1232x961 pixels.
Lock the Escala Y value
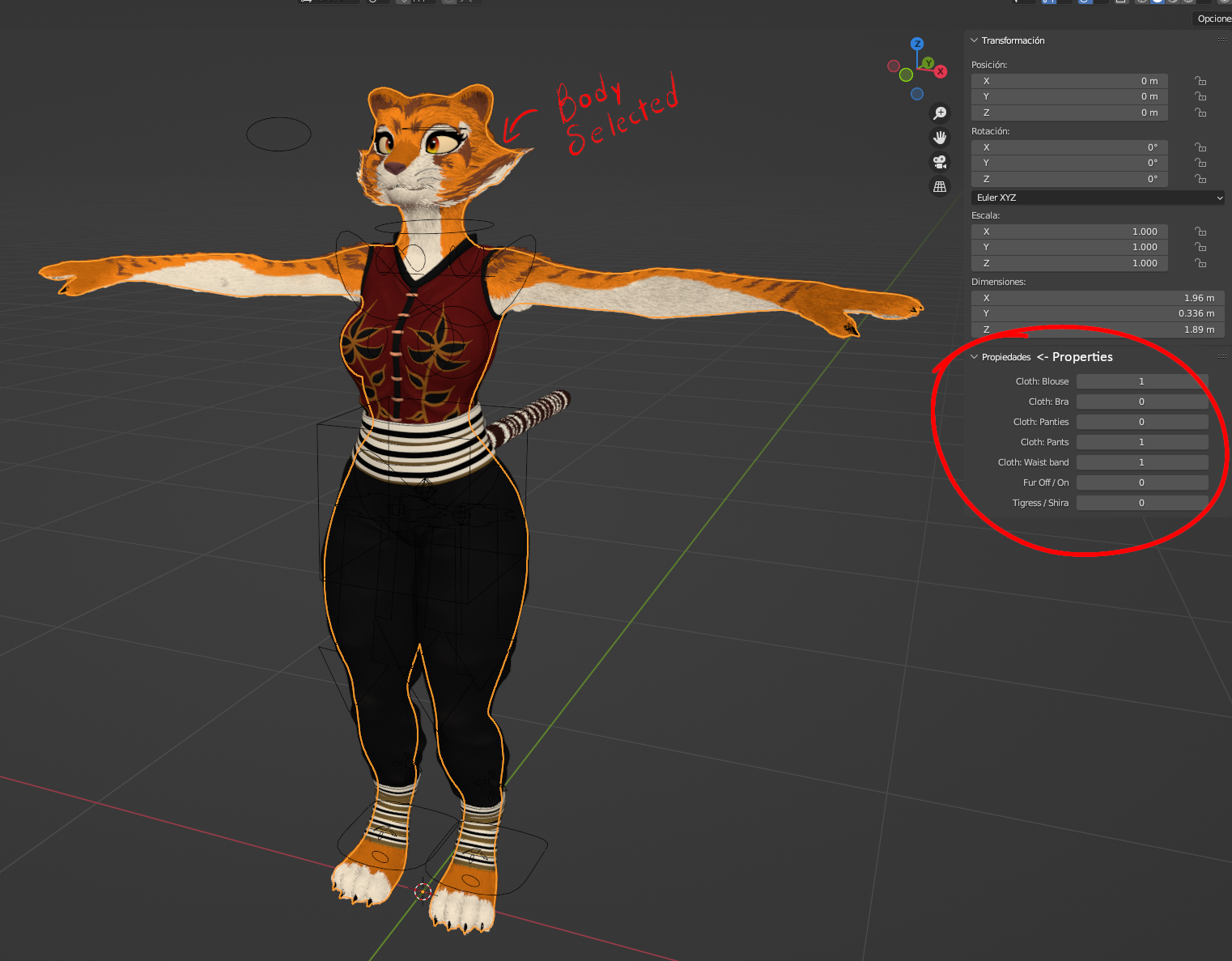(1200, 247)
